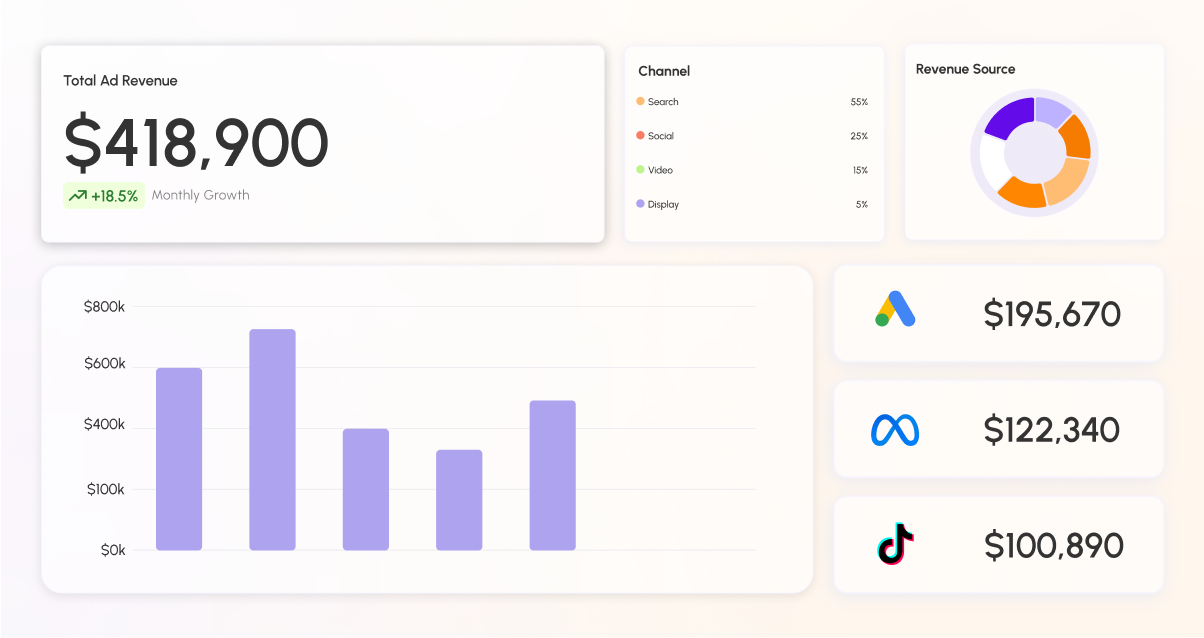The height and width of the screenshot is (638, 1204).
Task: Click the Search channel row label
Action: pyautogui.click(x=663, y=102)
